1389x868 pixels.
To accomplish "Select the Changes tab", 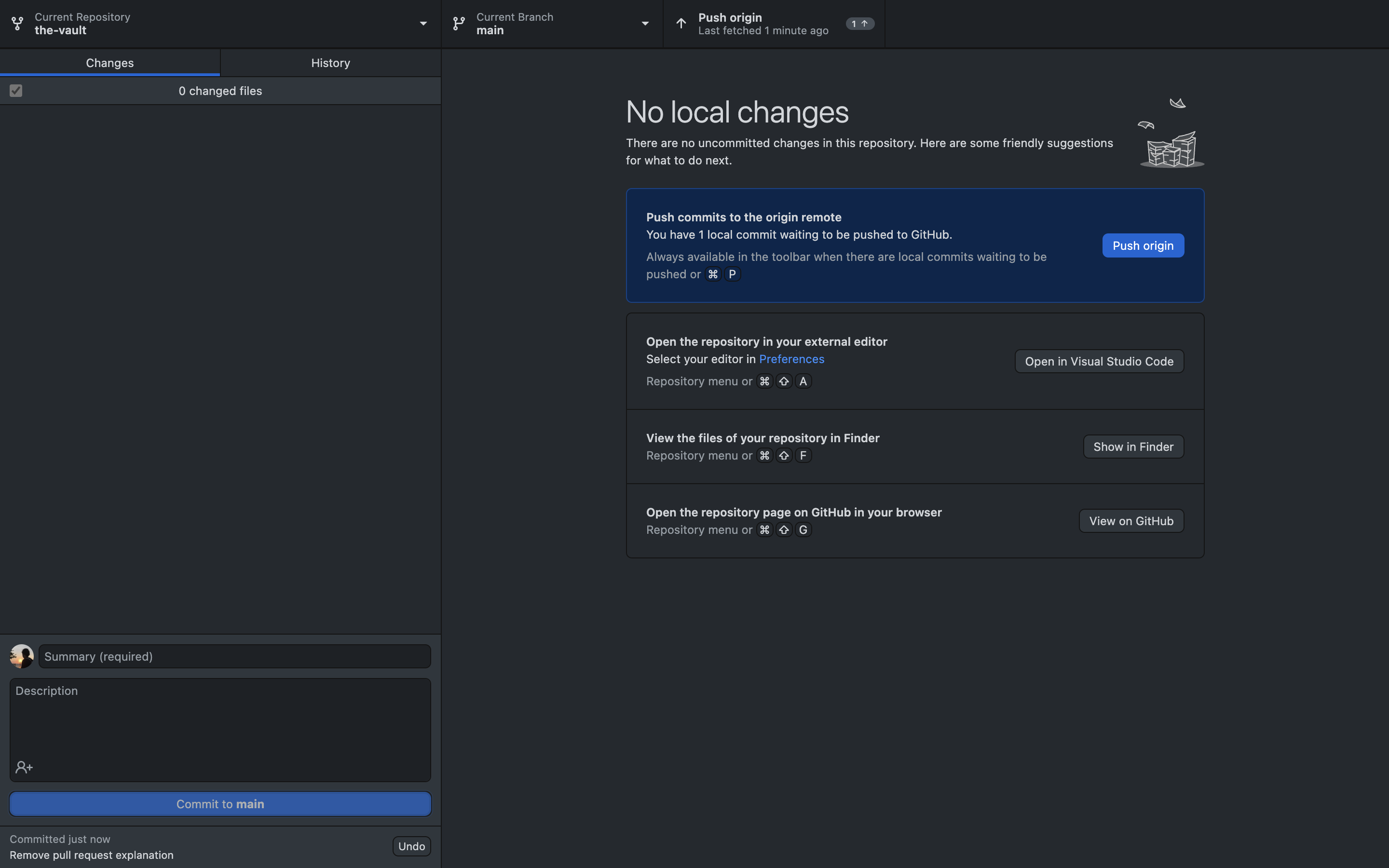I will pos(109,63).
